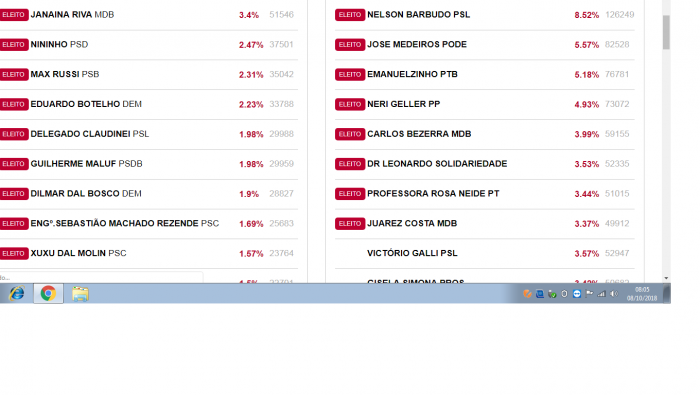Click the orange Avast tray icon
This screenshot has height=395, width=700.
pos(527,294)
